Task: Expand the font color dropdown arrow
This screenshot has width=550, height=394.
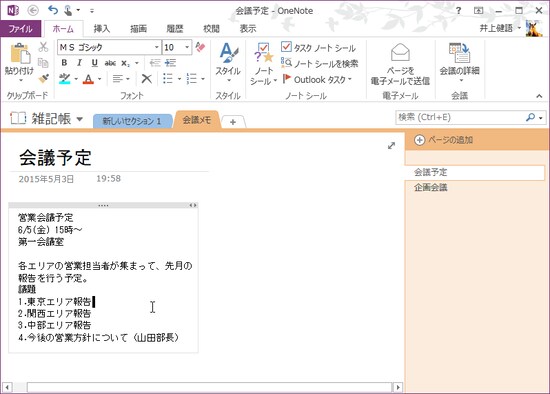Action: [100, 79]
